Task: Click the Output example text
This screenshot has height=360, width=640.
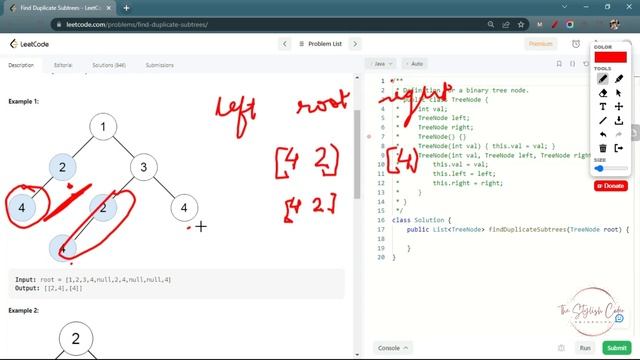Action: point(49,288)
